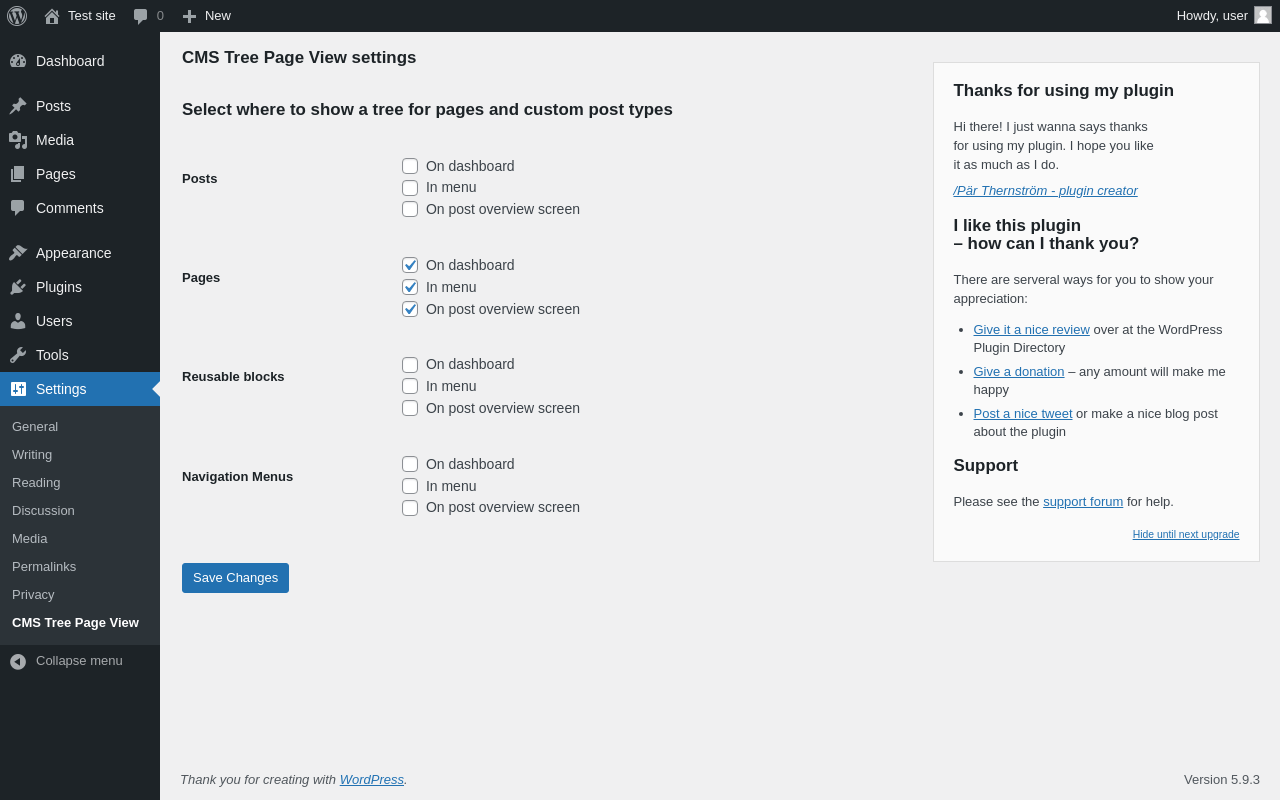The image size is (1280, 800).
Task: Open the Privacy settings submenu
Action: click(x=33, y=594)
